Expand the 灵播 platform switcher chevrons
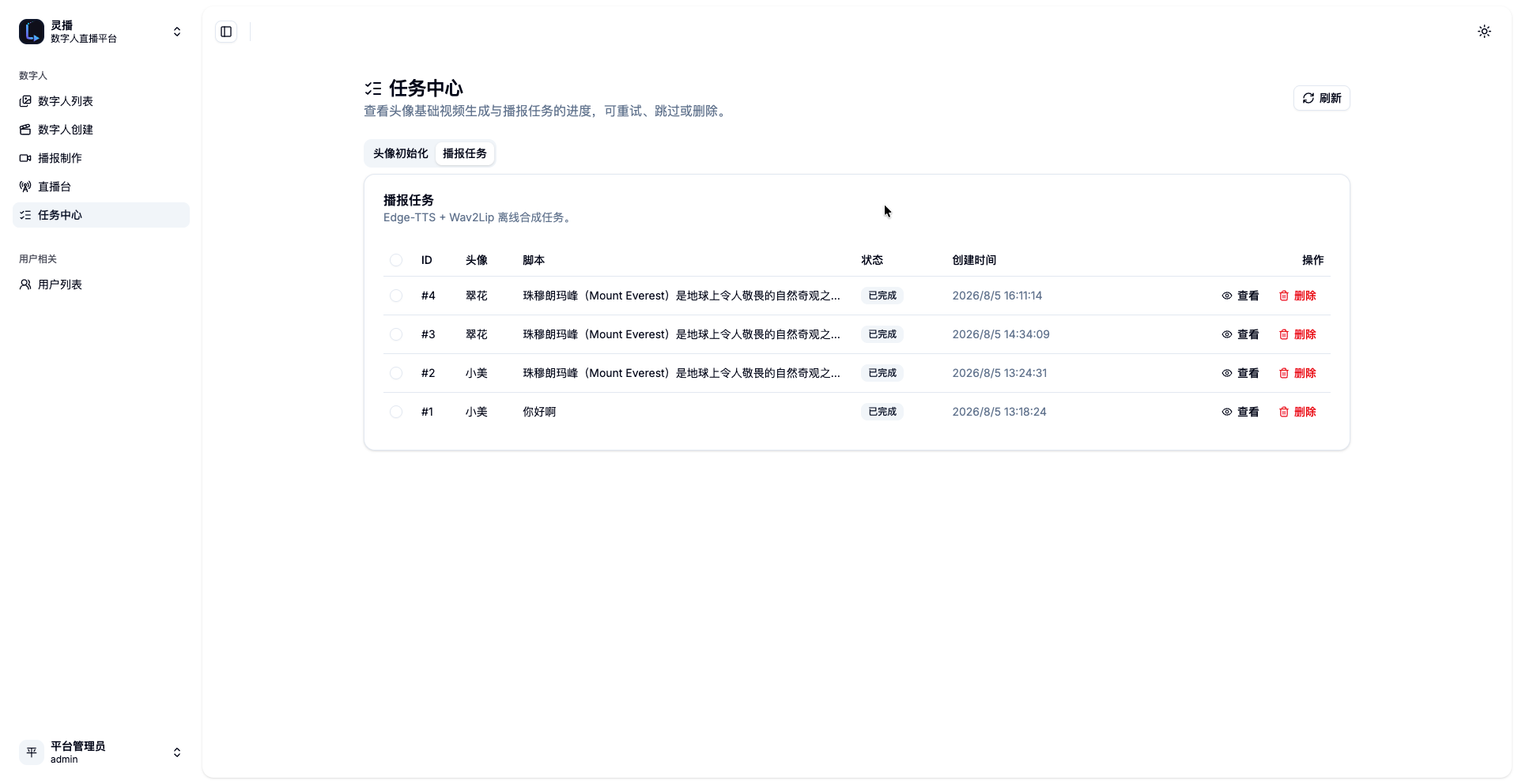 (x=177, y=32)
